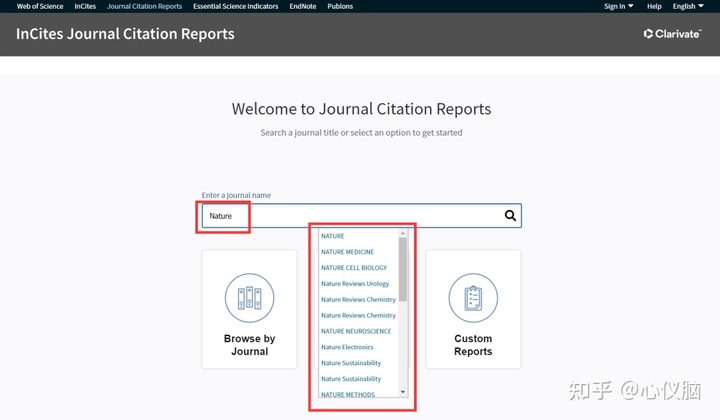
Task: Select Nature Reviews Urology suggestion
Action: tap(355, 284)
